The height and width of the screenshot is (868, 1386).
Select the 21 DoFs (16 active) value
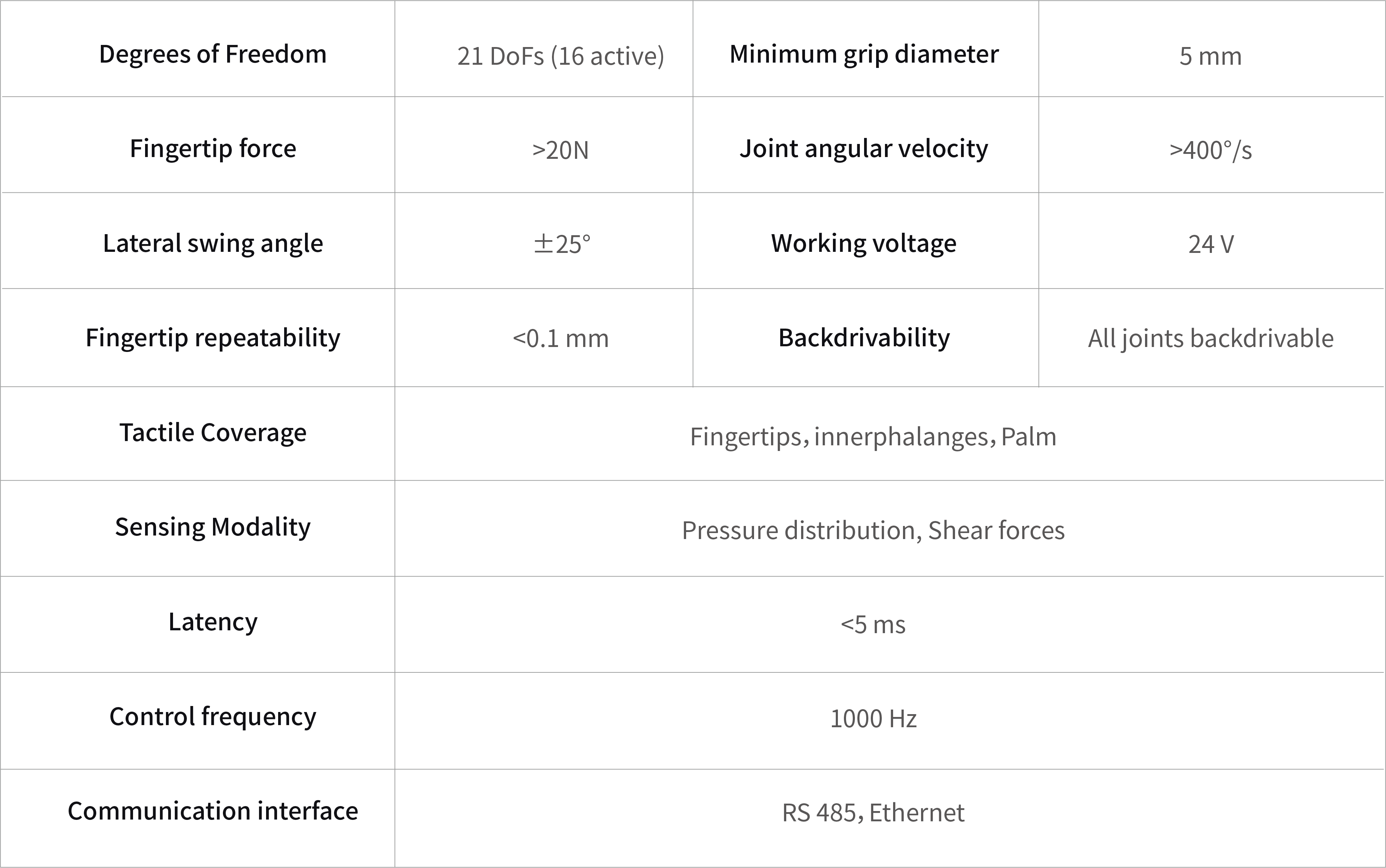pos(560,56)
